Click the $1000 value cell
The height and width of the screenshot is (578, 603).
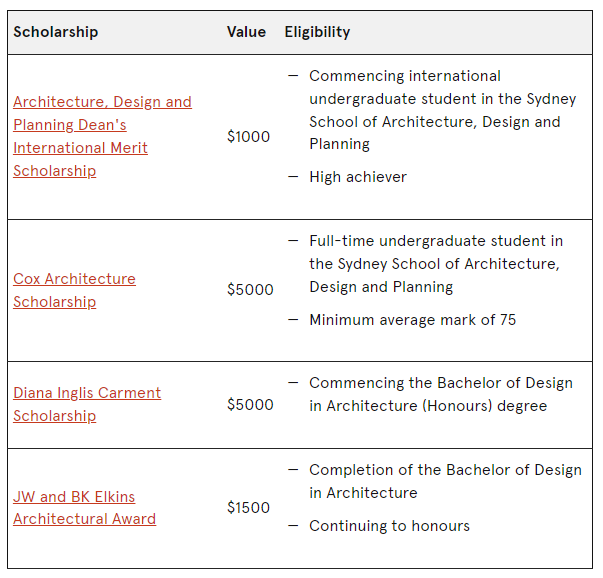[248, 137]
